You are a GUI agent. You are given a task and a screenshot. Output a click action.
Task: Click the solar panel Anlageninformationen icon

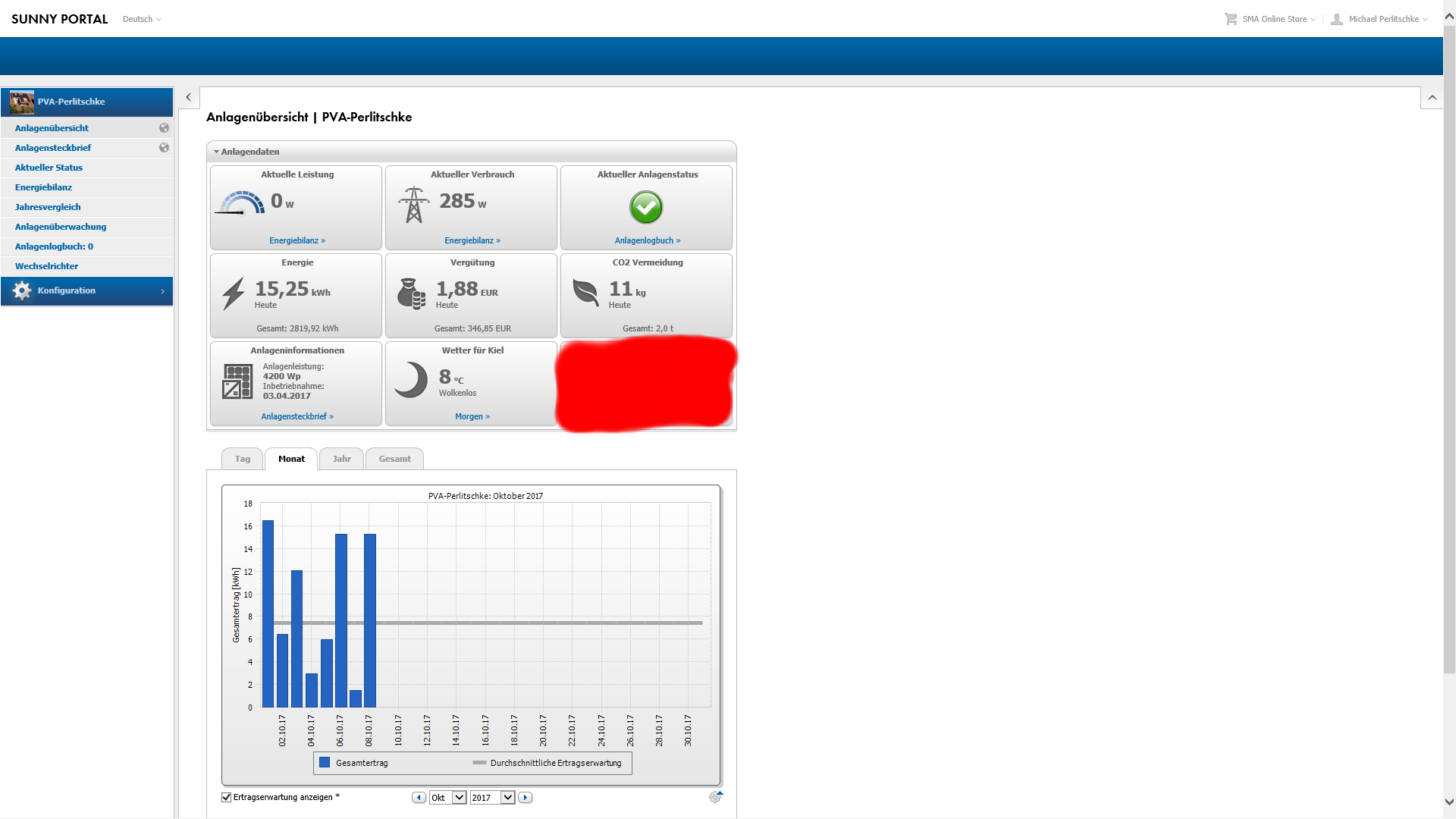click(x=237, y=381)
